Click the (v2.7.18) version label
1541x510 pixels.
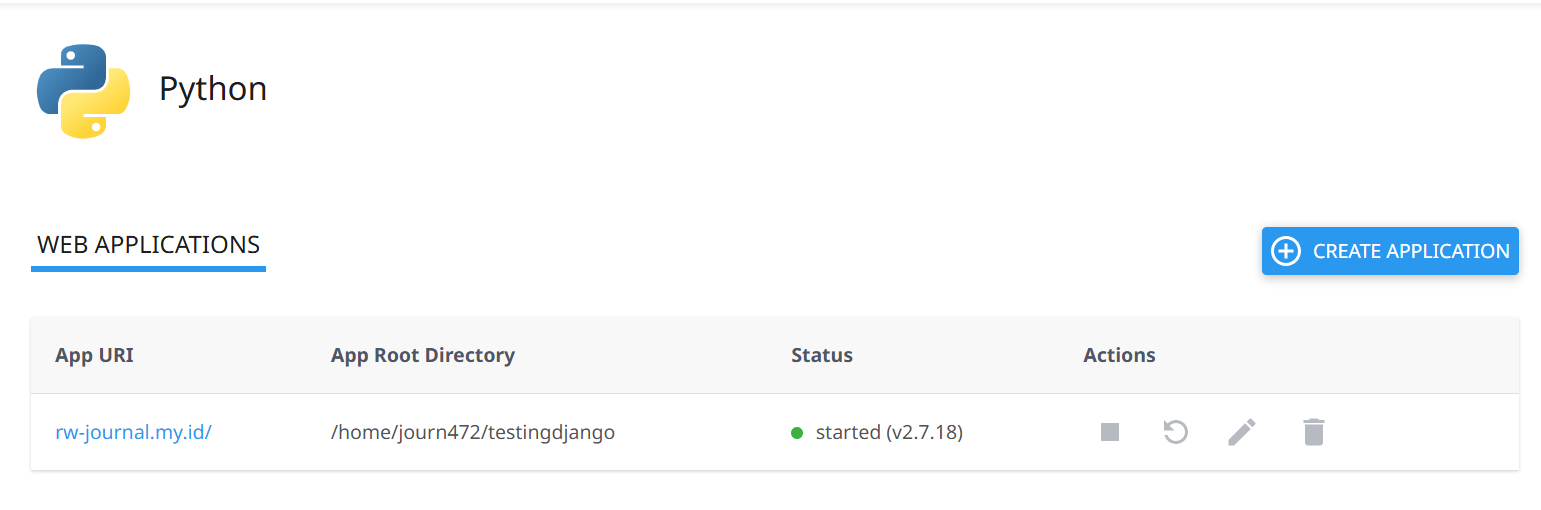pyautogui.click(x=924, y=433)
